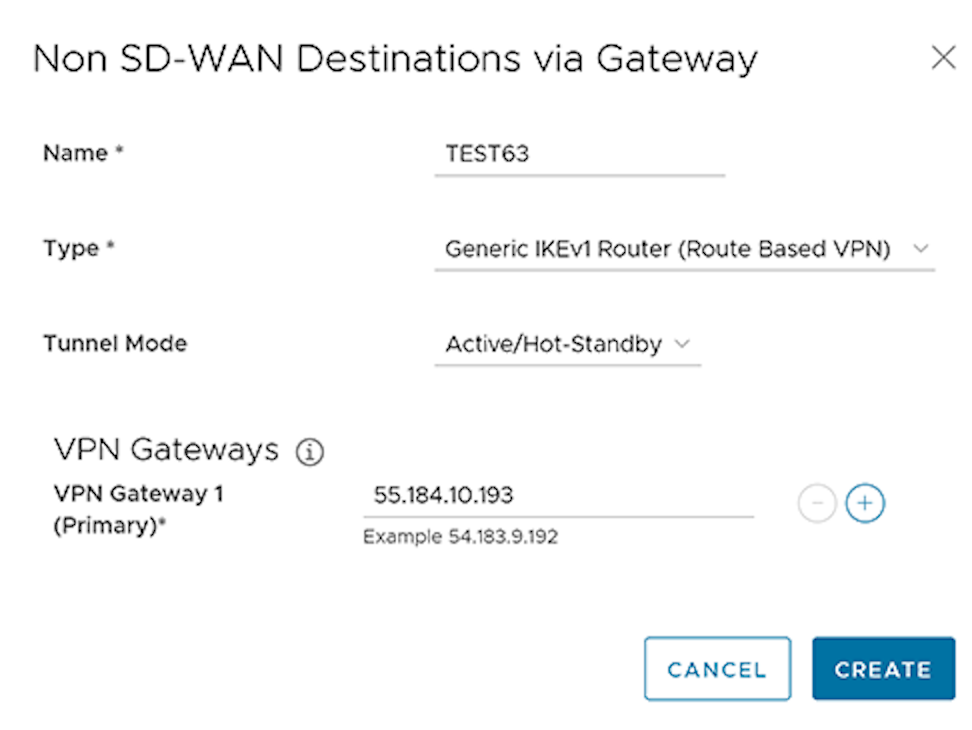Expand the Type dropdown chevron
Viewport: 972px width, 730px height.
point(921,249)
